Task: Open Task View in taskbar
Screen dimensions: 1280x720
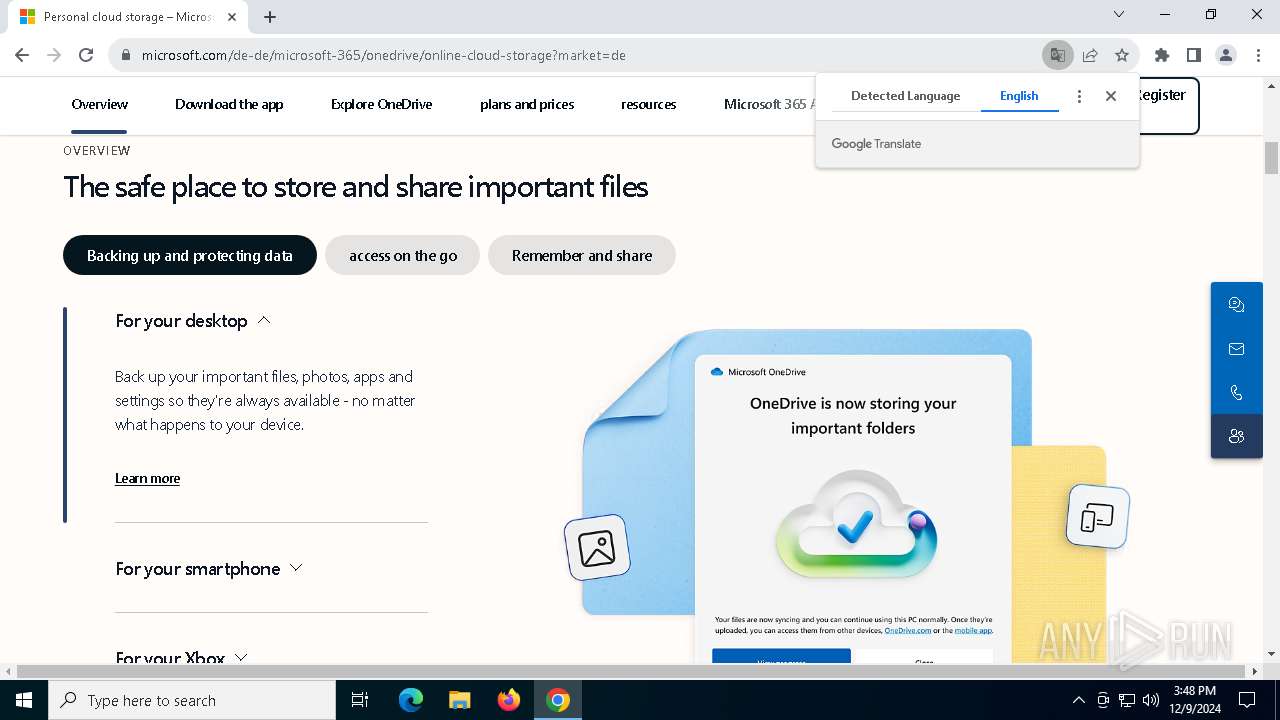Action: pyautogui.click(x=360, y=700)
